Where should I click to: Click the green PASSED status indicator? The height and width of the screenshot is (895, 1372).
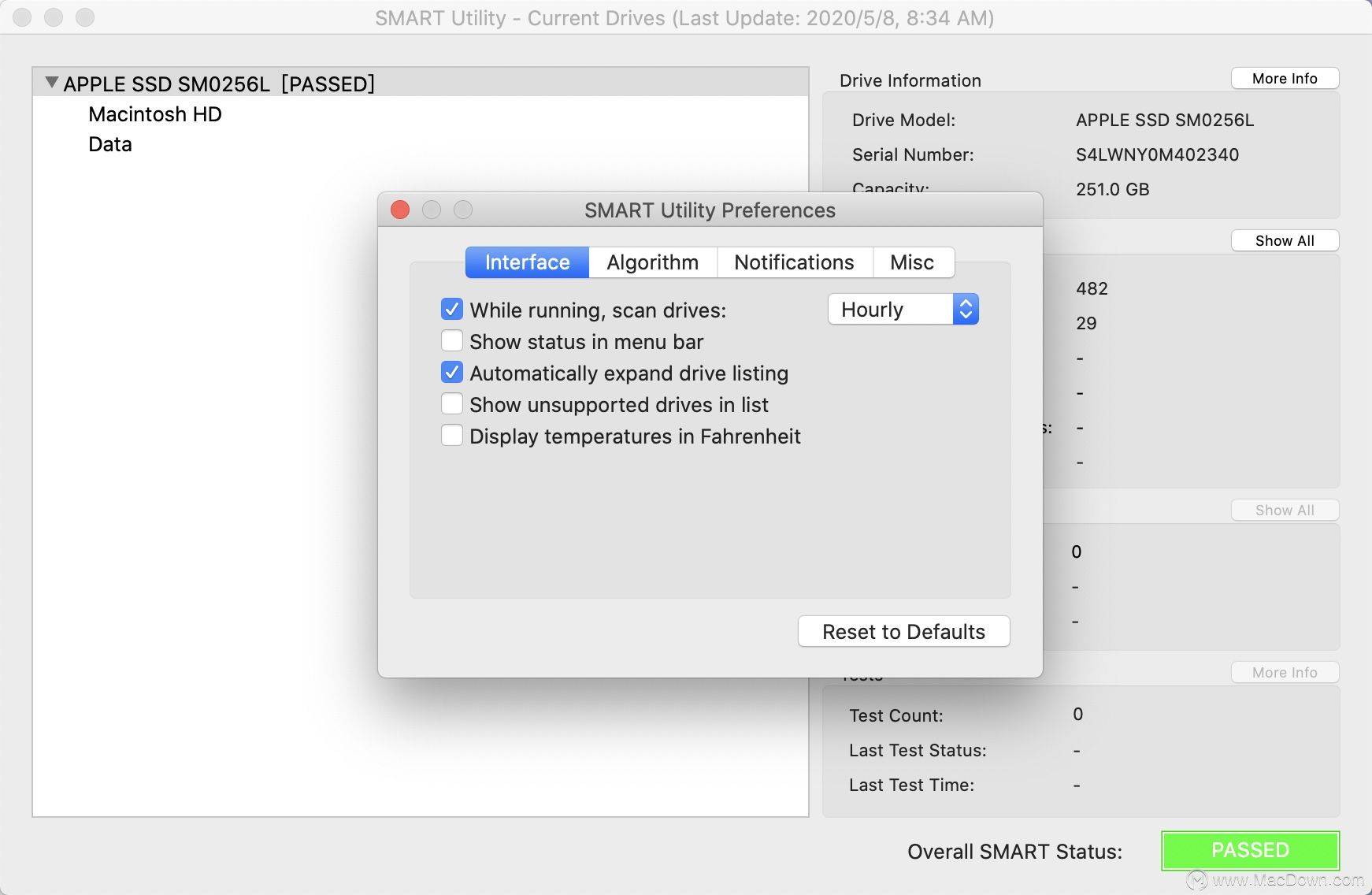point(1250,850)
